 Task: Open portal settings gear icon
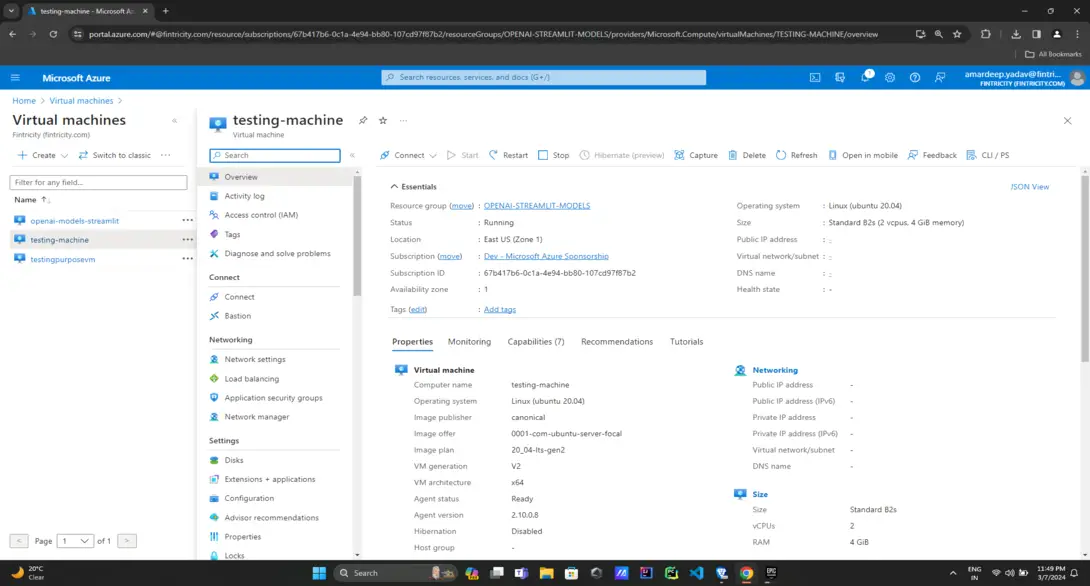pyautogui.click(x=890, y=78)
